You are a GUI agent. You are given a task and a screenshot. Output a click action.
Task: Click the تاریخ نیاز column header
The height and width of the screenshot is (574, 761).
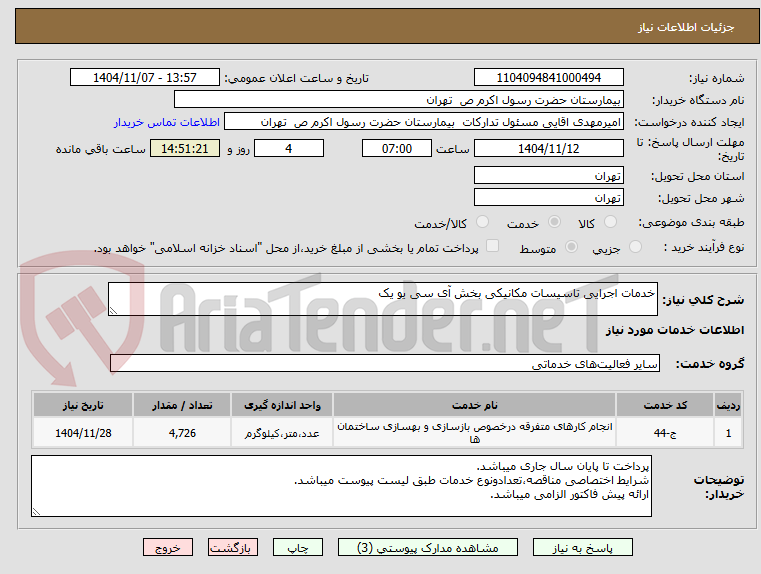click(83, 405)
